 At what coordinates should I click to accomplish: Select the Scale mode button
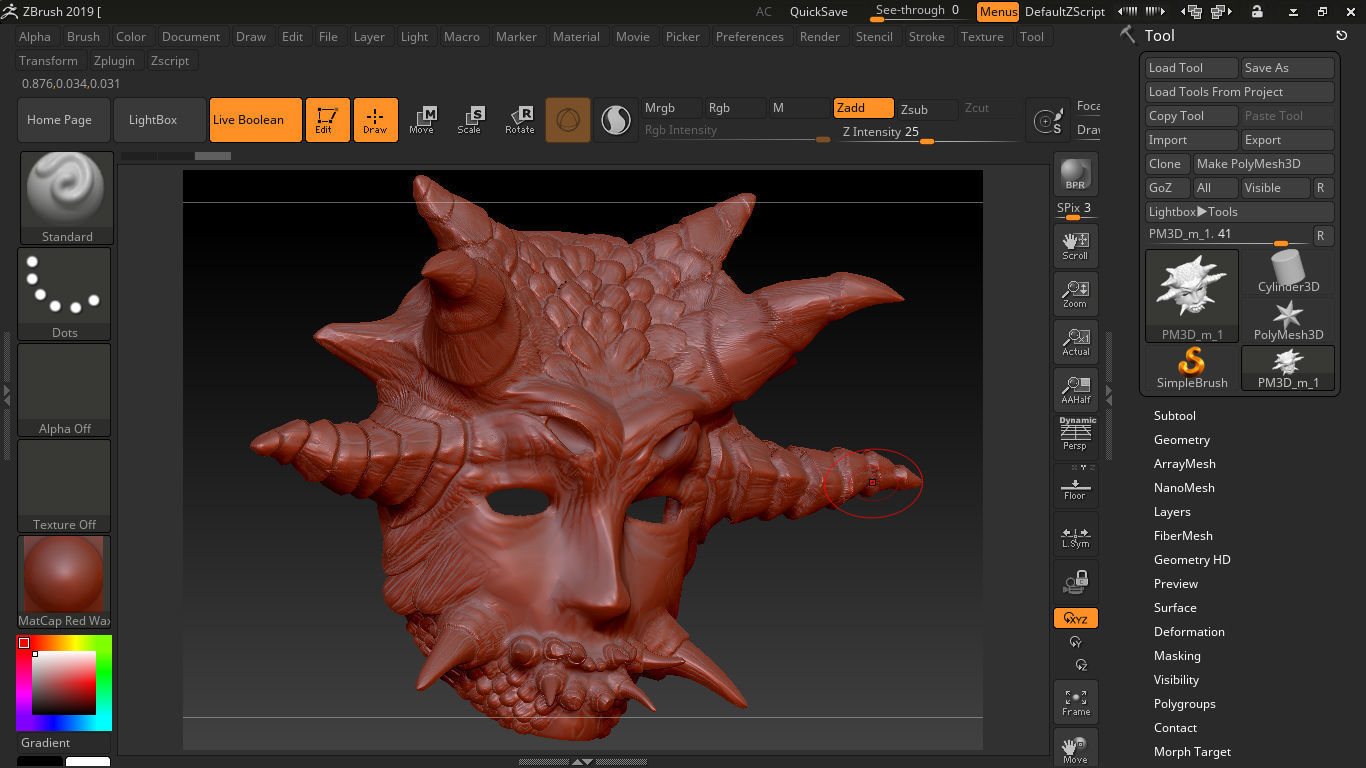coord(469,120)
